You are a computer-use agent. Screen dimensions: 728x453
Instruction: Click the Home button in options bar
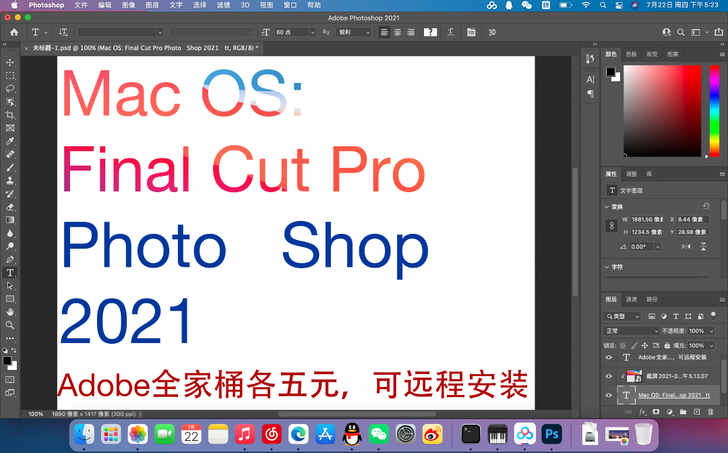point(14,32)
